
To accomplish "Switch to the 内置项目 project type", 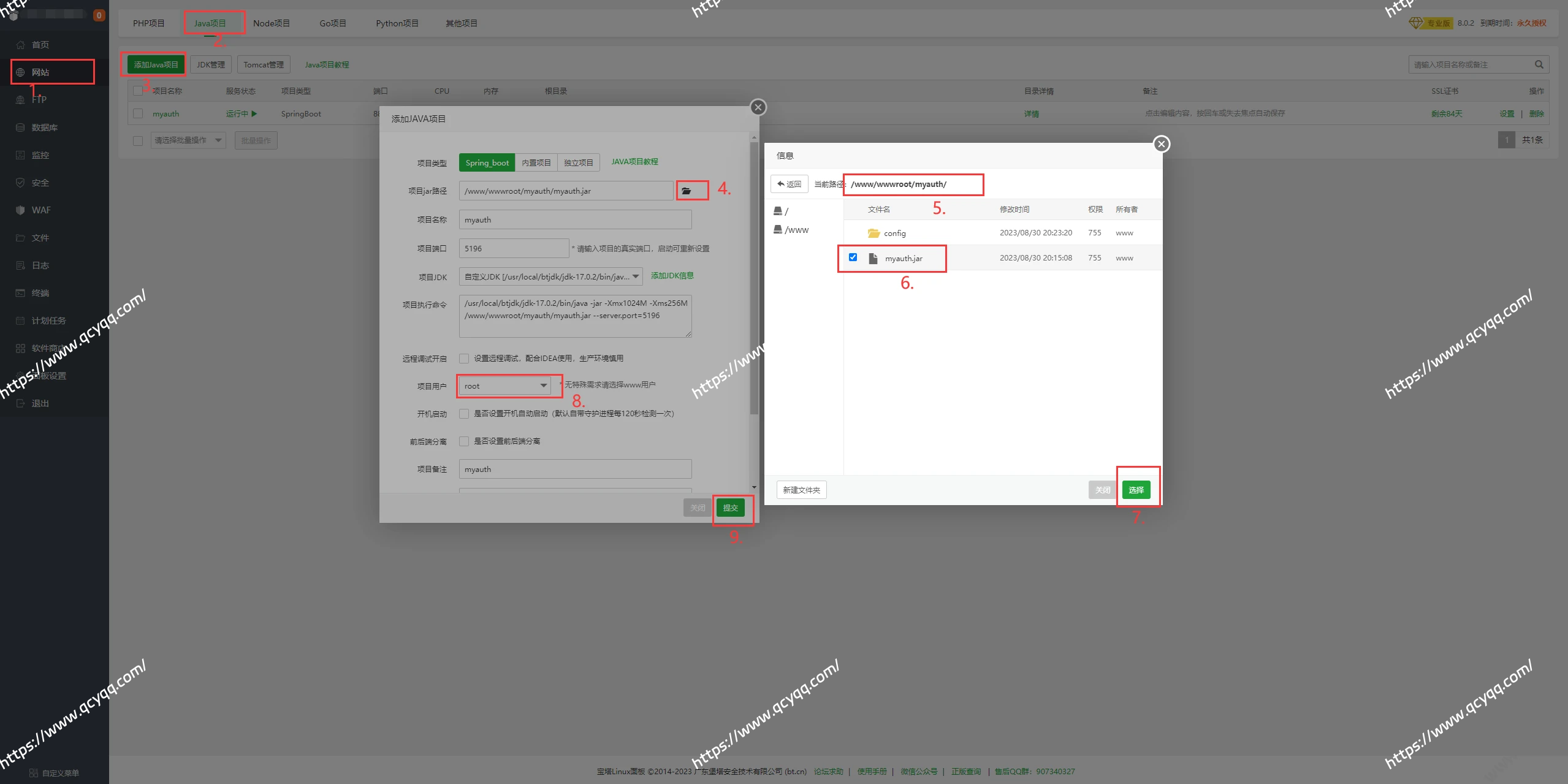I will point(536,162).
